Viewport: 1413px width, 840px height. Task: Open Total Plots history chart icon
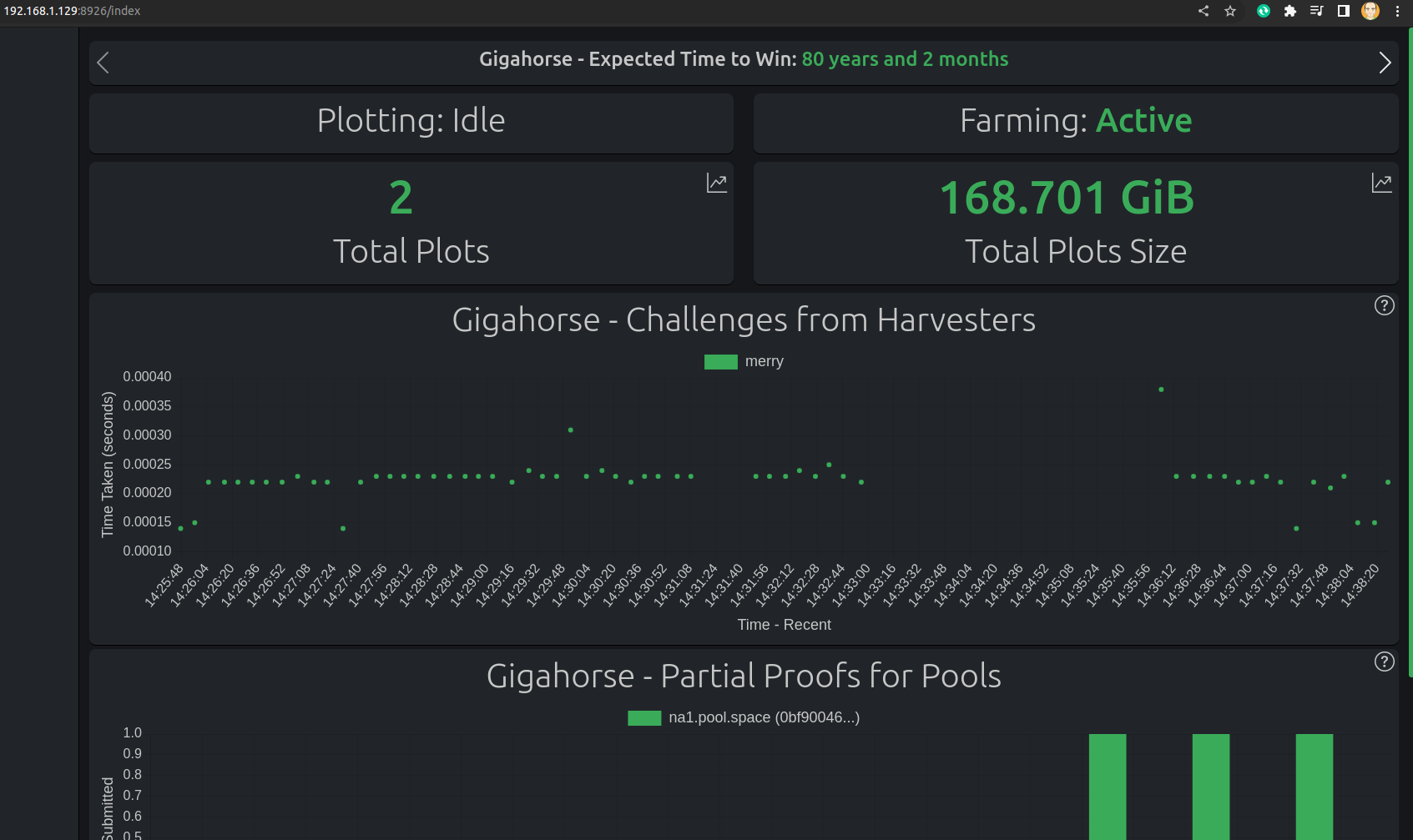tap(717, 183)
